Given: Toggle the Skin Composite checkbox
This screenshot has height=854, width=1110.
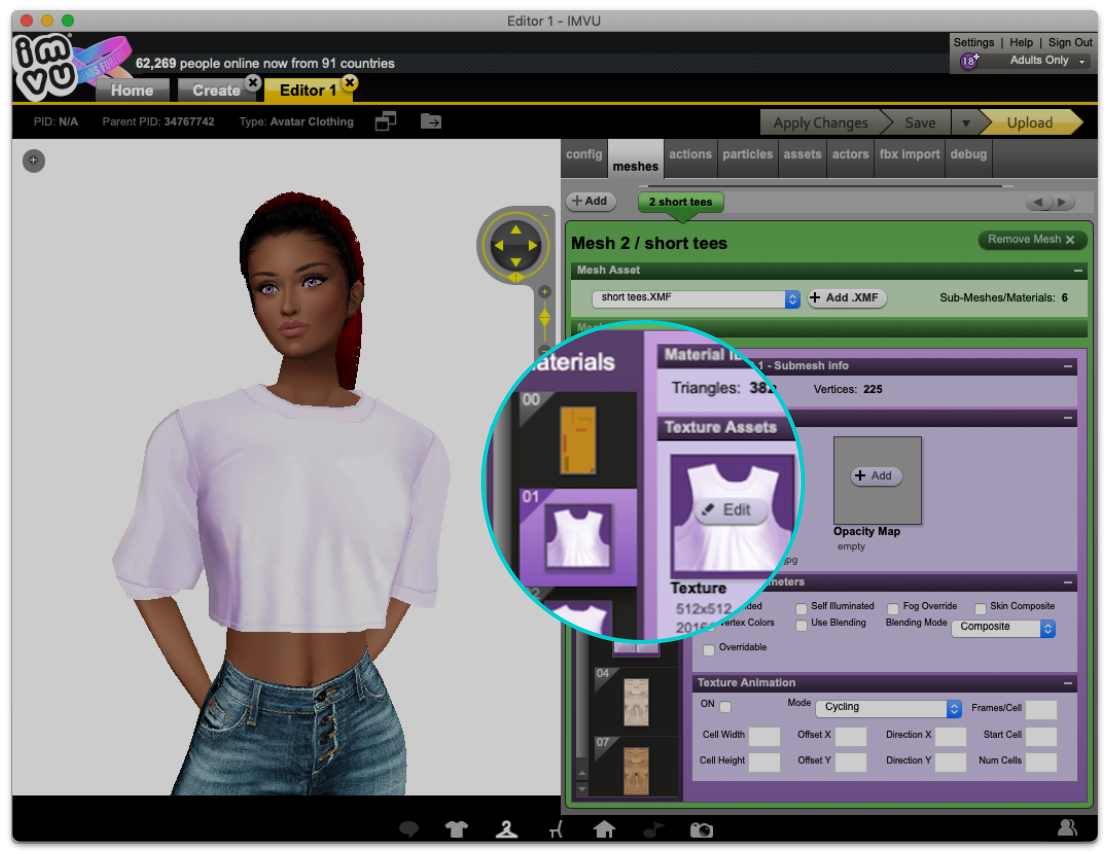Looking at the screenshot, I should (x=980, y=608).
